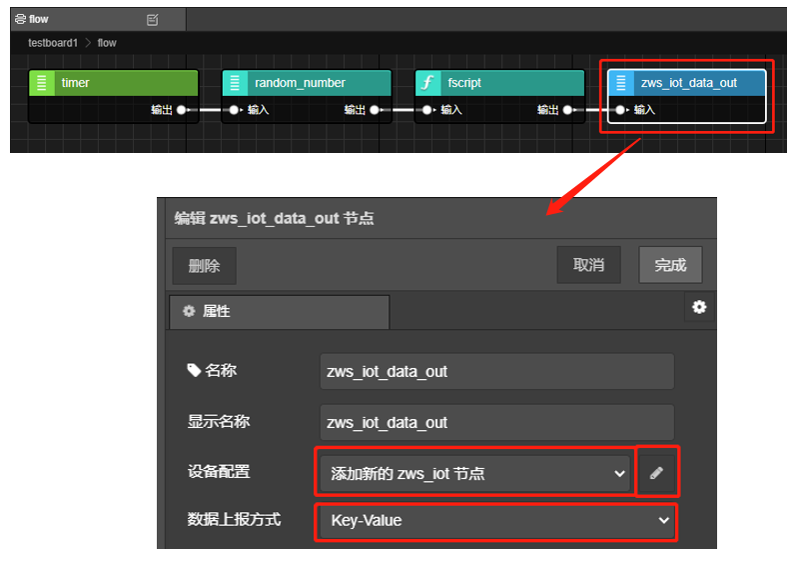
Task: Click the 编辑 zws_iot_data_out 节点 heading
Action: pos(274,219)
